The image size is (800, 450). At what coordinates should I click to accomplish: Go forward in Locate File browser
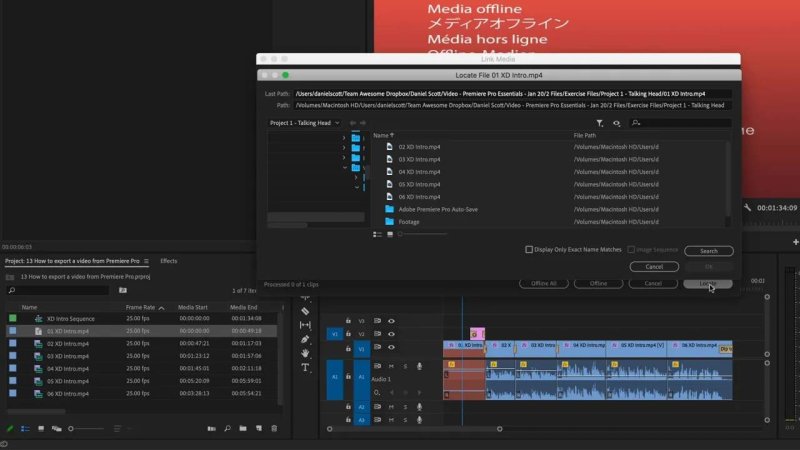point(363,123)
